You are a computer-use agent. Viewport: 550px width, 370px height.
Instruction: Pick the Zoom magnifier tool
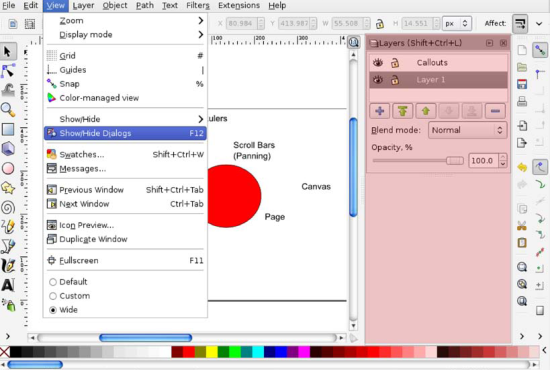pos(8,110)
